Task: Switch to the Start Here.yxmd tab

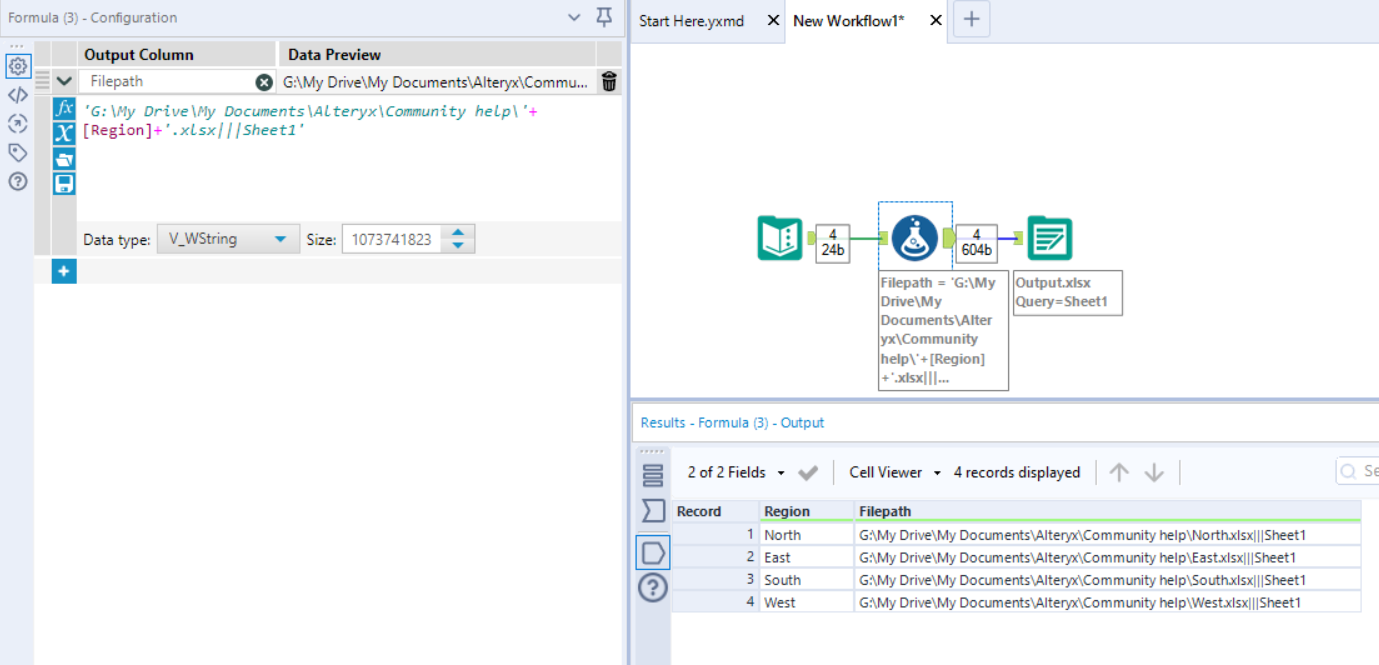Action: tap(691, 21)
